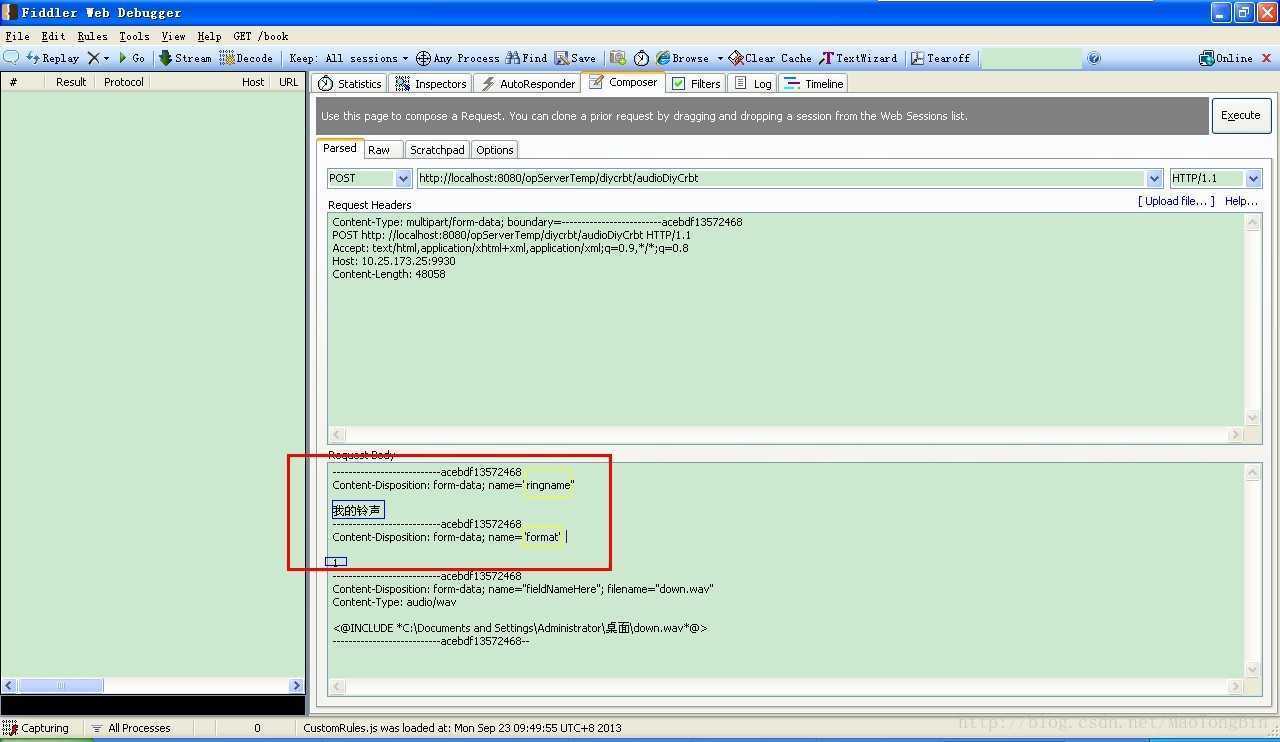Click the Find binoculars button
Screen dimensions: 1280x742
[526, 58]
